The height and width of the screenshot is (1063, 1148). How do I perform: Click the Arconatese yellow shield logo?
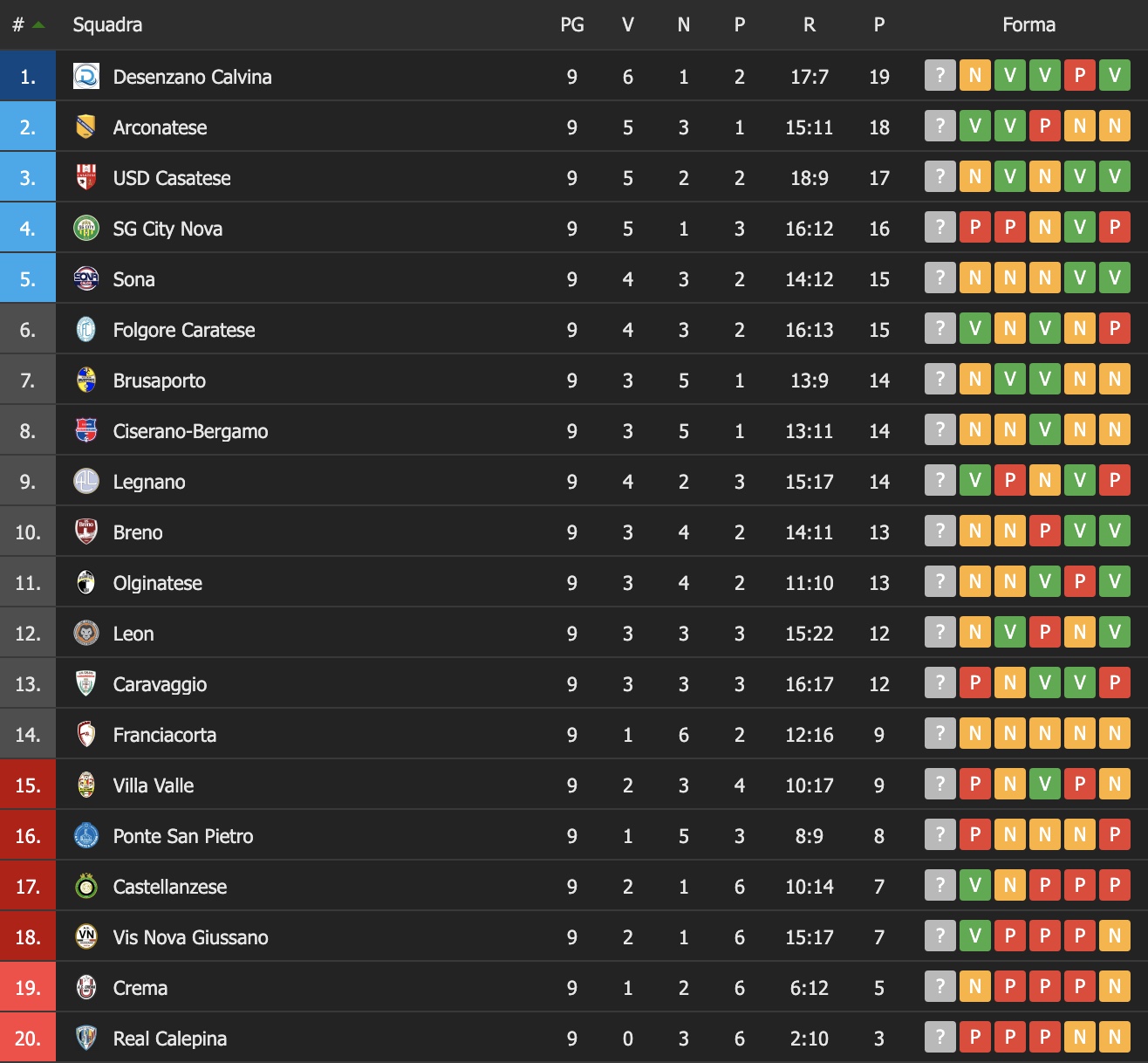[85, 127]
